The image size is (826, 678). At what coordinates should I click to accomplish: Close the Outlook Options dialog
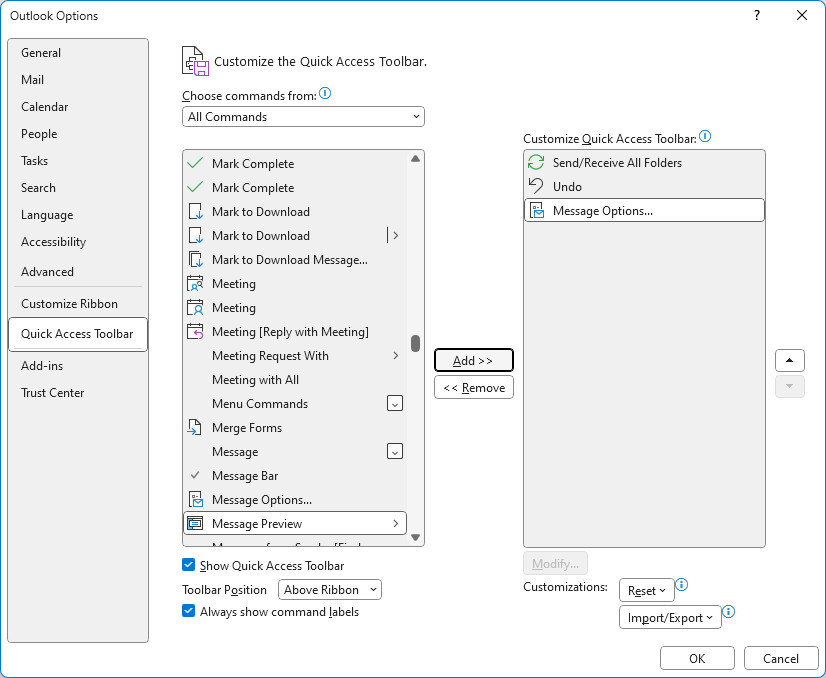tap(802, 15)
